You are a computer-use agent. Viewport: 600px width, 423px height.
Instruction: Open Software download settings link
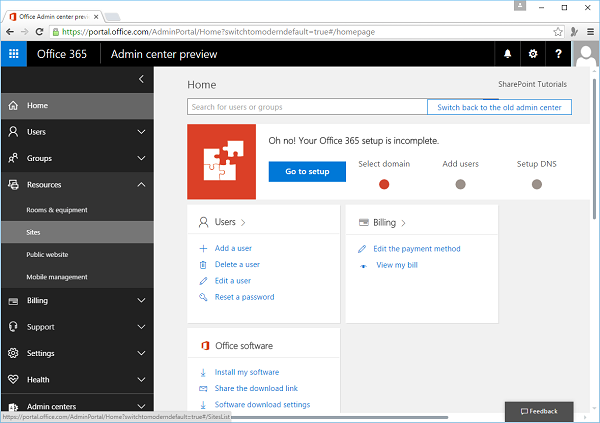tap(262, 405)
